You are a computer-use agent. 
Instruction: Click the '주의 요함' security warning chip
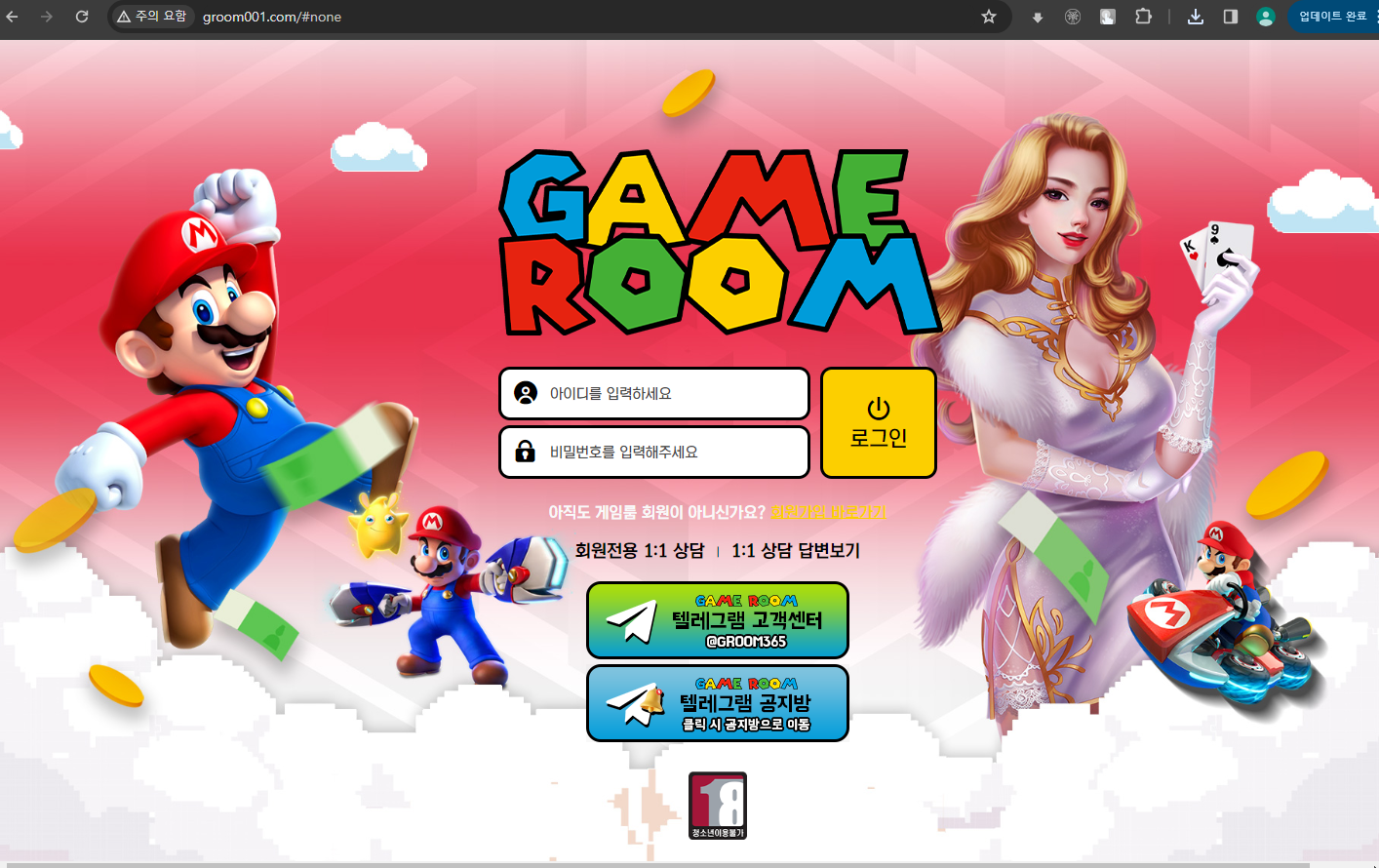coord(152,17)
